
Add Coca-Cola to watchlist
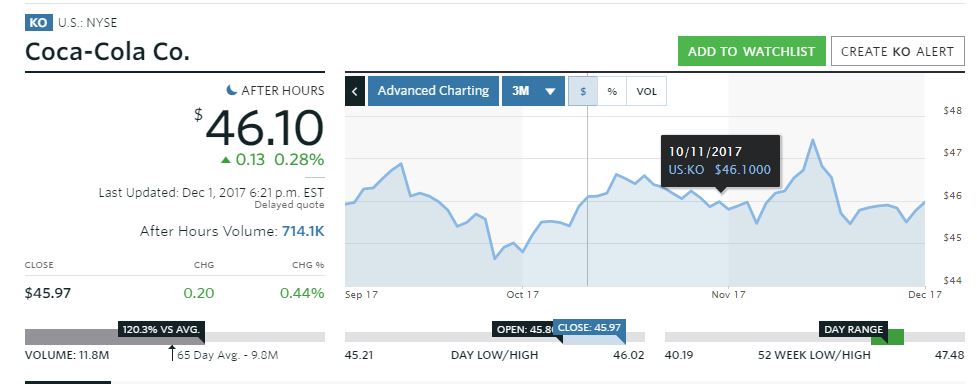click(x=751, y=51)
